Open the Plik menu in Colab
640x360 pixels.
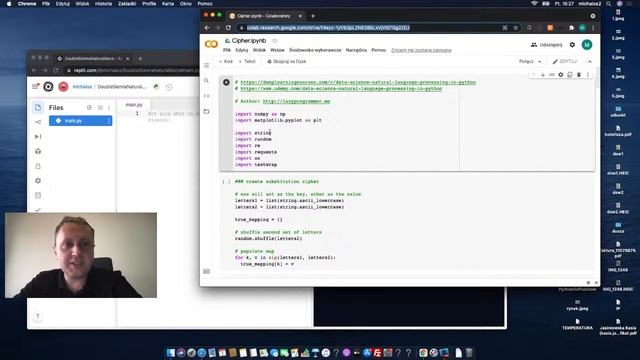point(227,50)
